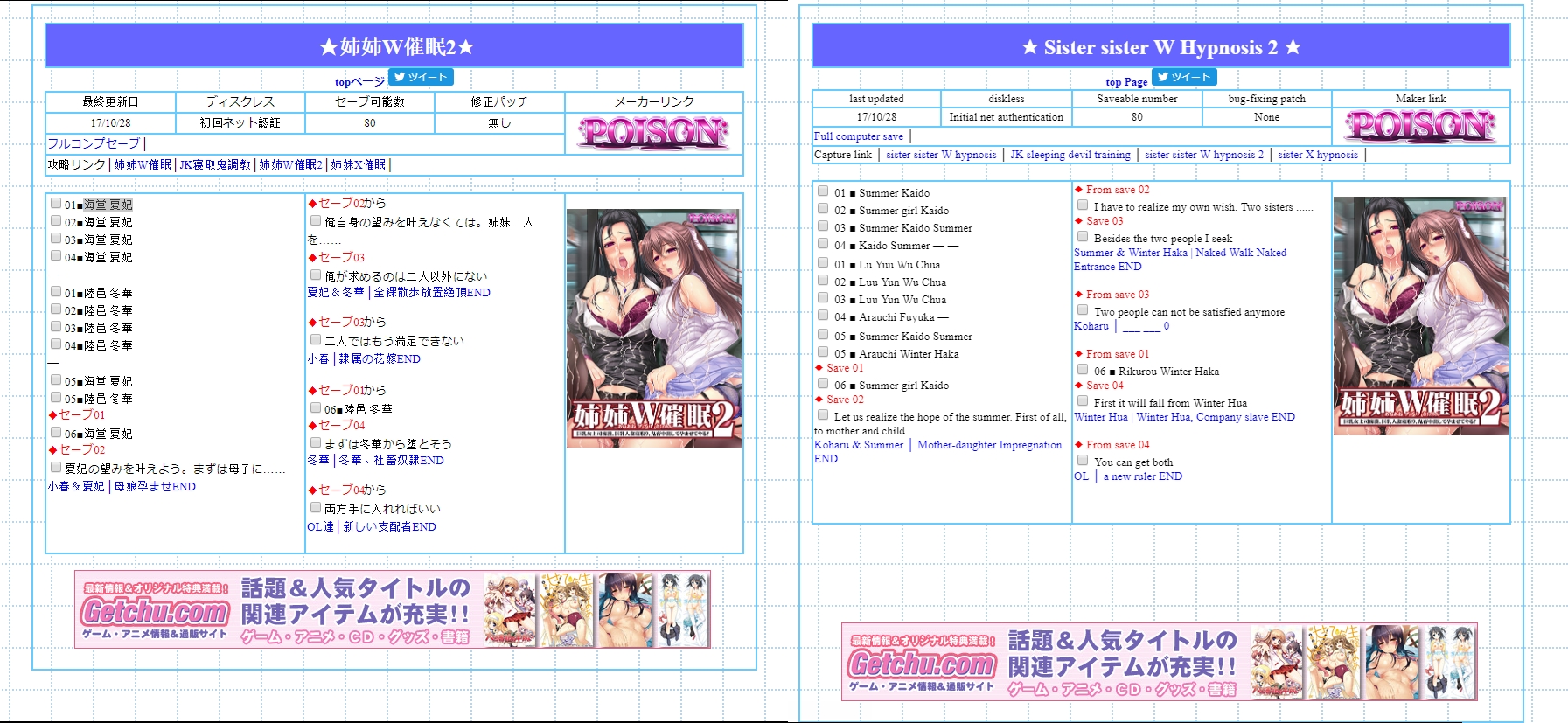Follow the 姉姉W催眠2 capture link
1568x723 pixels.
[290, 164]
